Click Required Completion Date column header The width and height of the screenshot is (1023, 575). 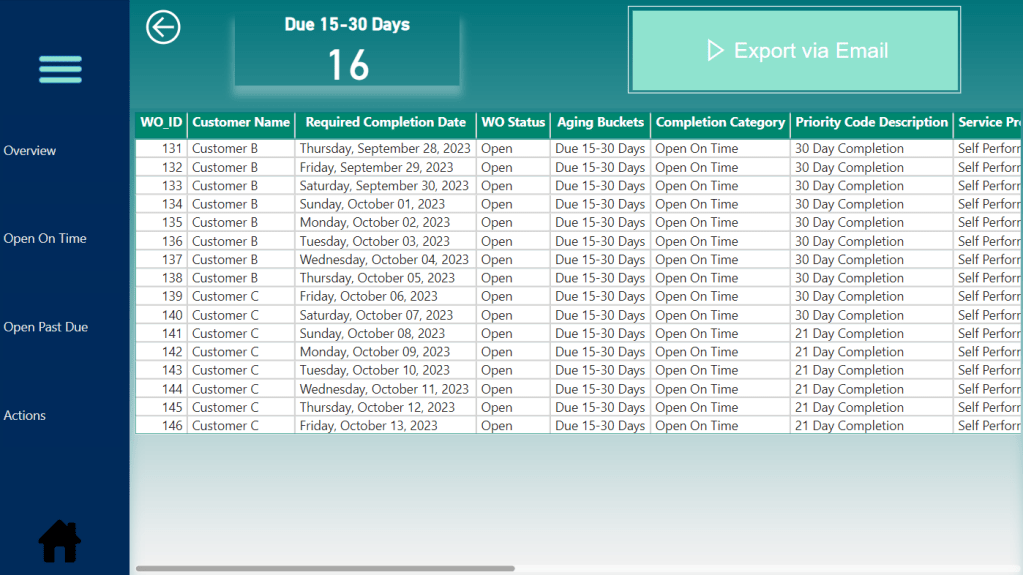(385, 123)
